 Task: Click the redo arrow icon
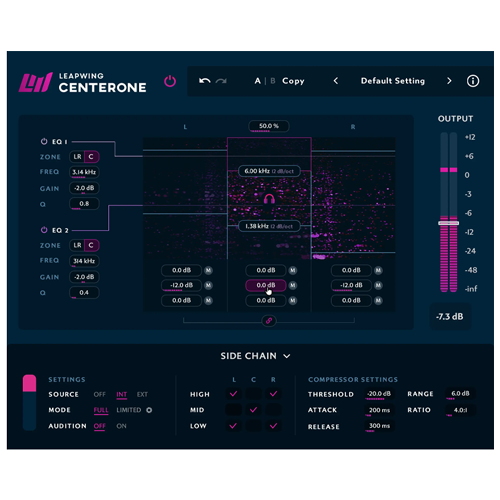(221, 81)
